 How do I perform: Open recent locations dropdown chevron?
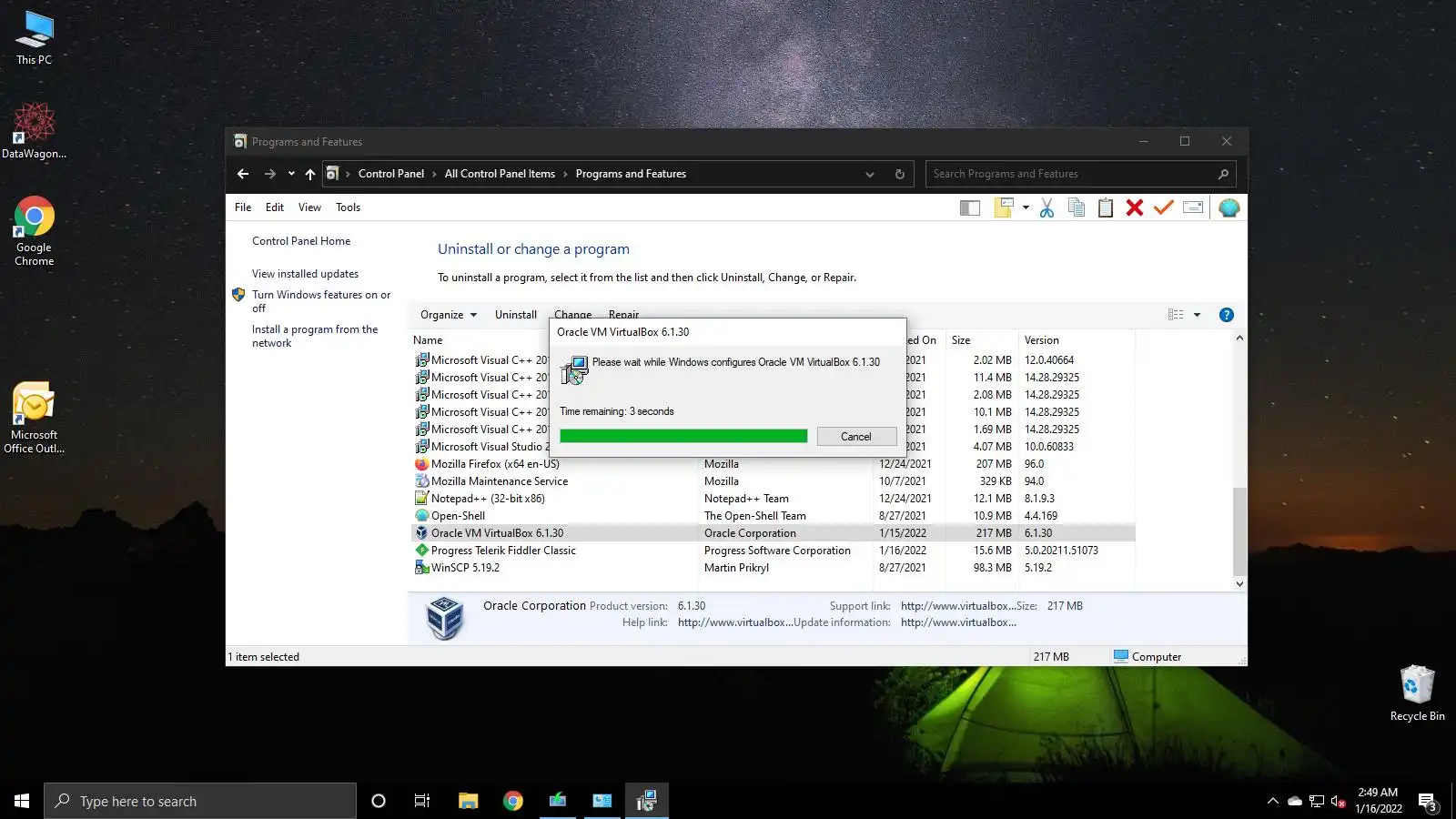coord(291,174)
